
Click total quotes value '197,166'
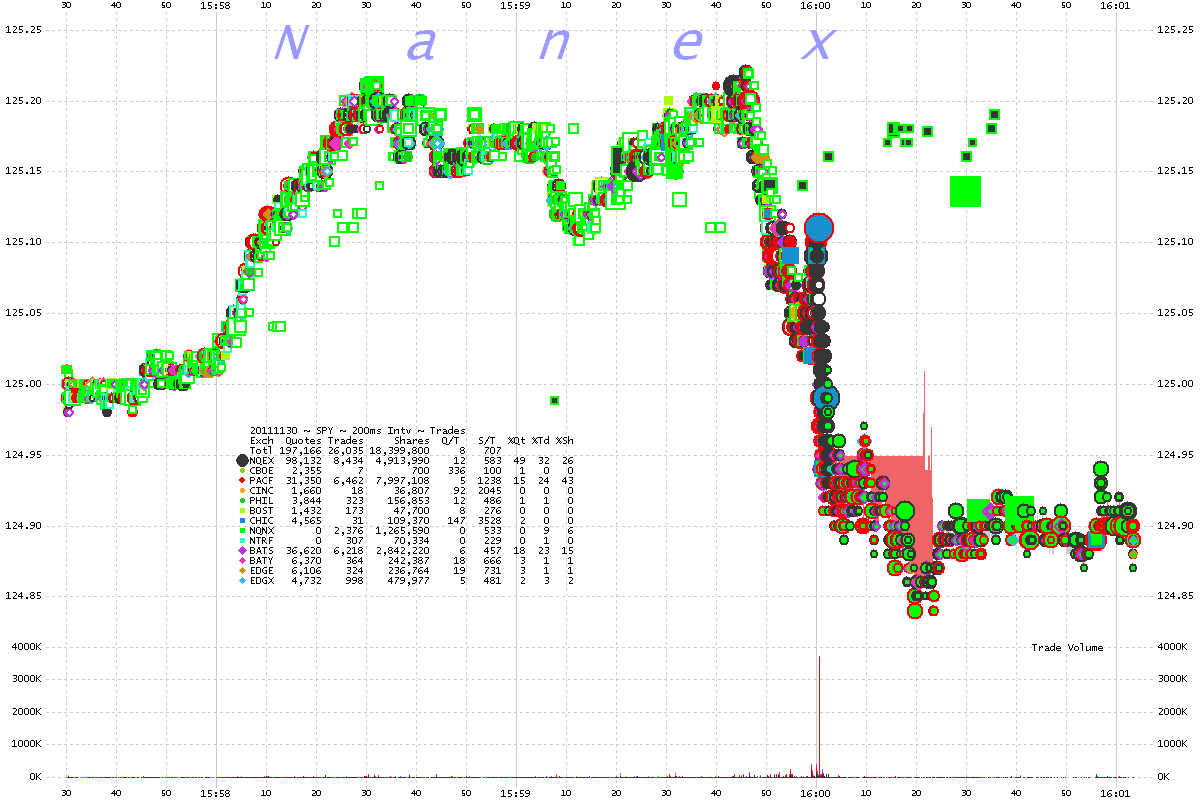(x=300, y=450)
